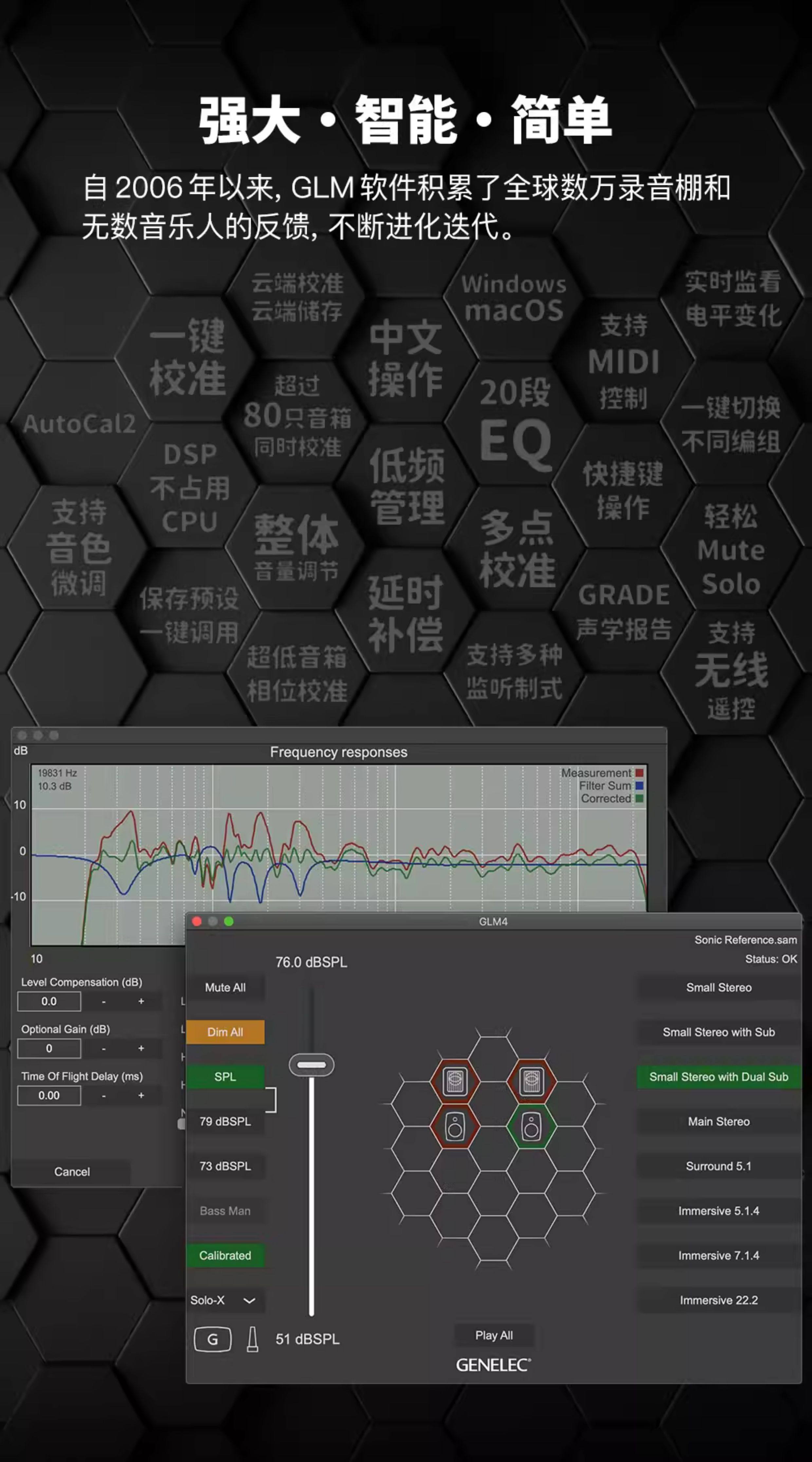This screenshot has height=1462, width=812.
Task: Switch to Small Stereo with Sub group
Action: tap(719, 1032)
